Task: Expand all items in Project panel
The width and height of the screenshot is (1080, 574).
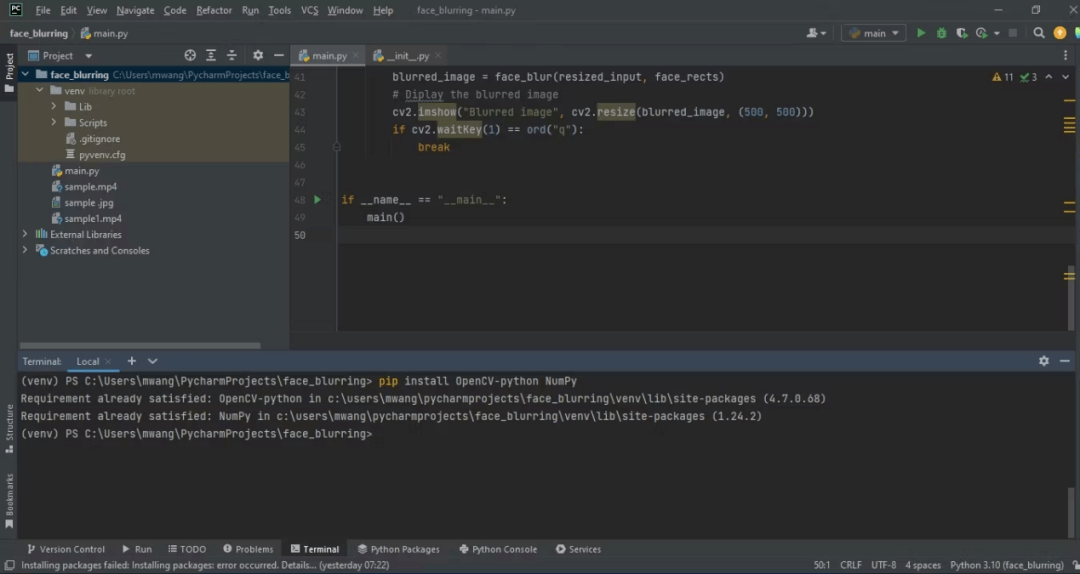Action: point(211,56)
